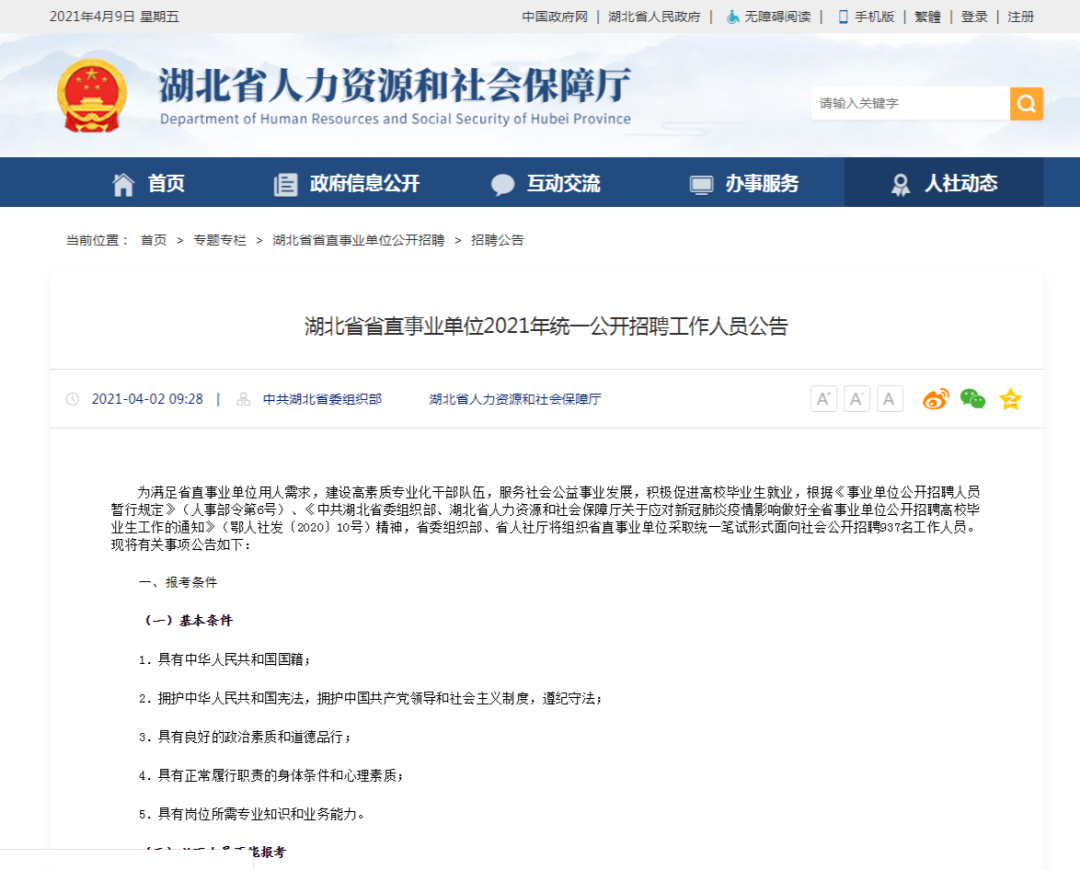The height and width of the screenshot is (870, 1080).
Task: Click the English subtitle Department of Human Resources
Action: coord(395,118)
